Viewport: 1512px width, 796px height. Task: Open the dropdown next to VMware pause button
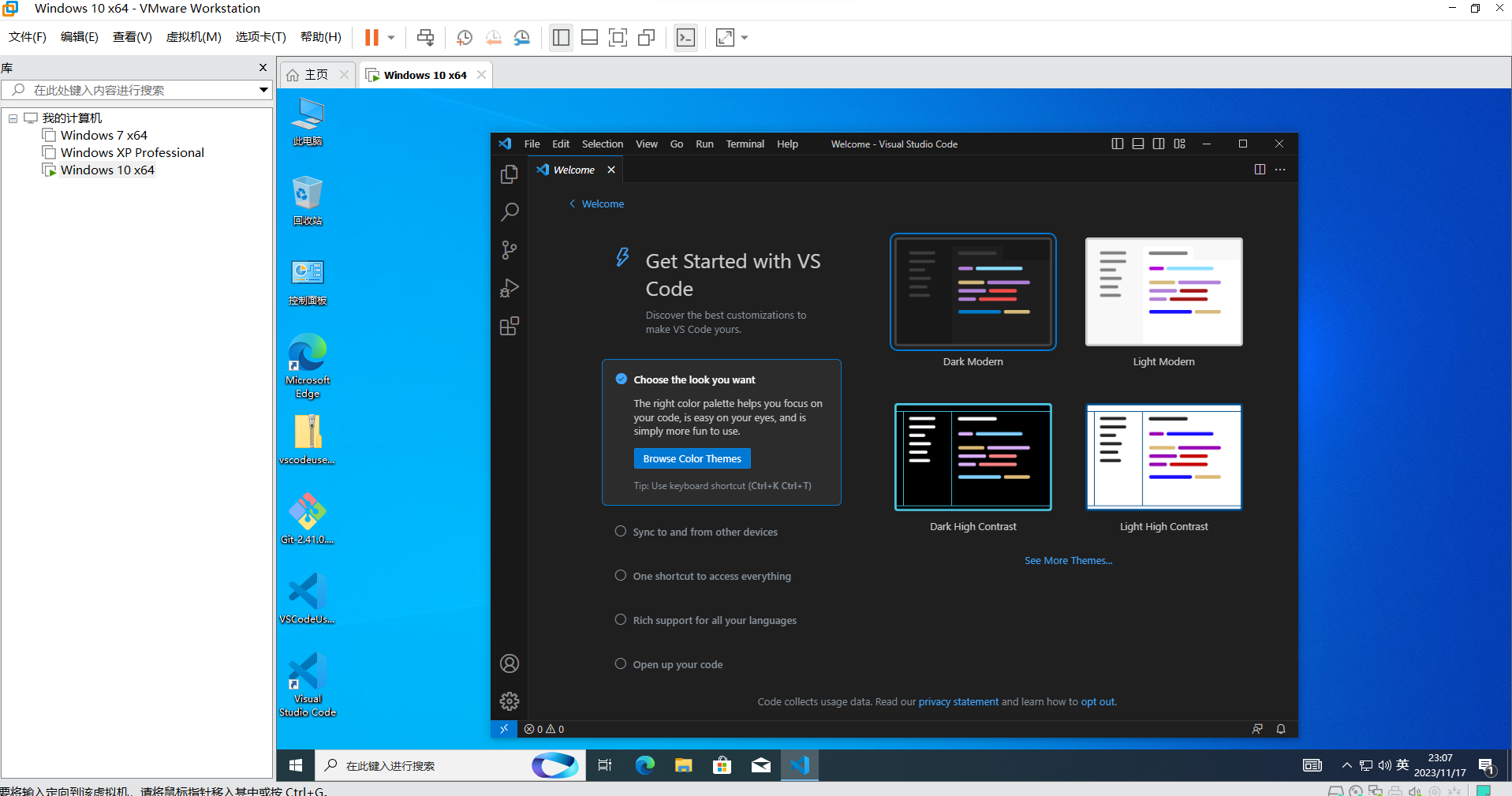coord(391,37)
